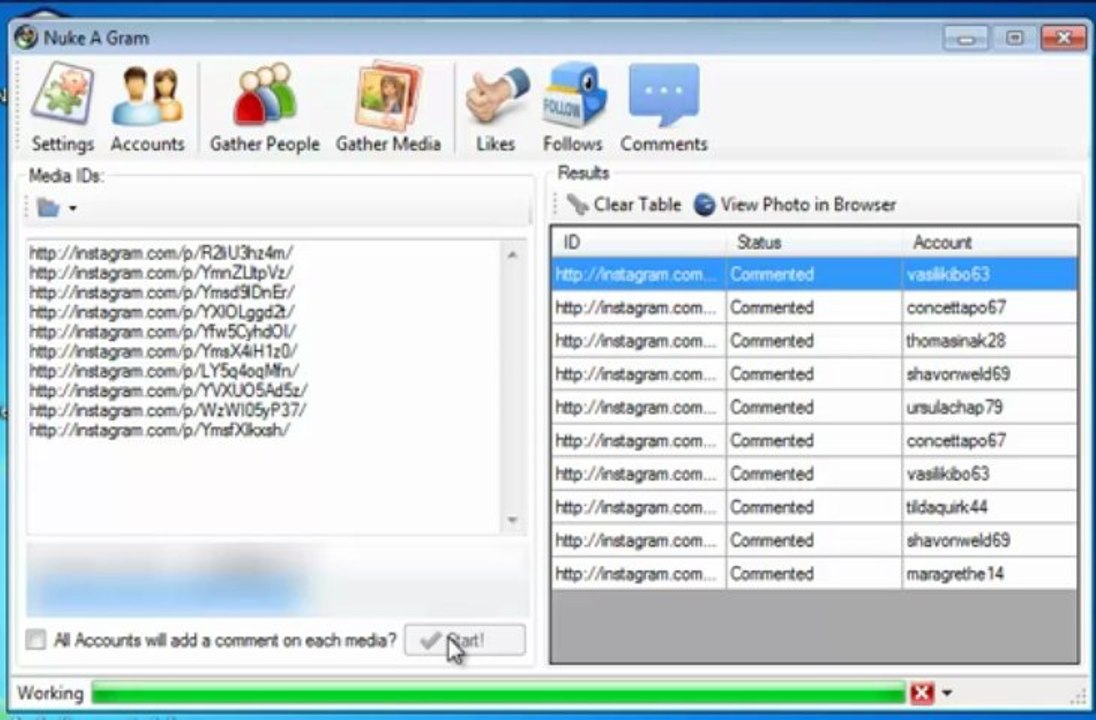
Task: Open the Follows bird tool
Action: [572, 108]
